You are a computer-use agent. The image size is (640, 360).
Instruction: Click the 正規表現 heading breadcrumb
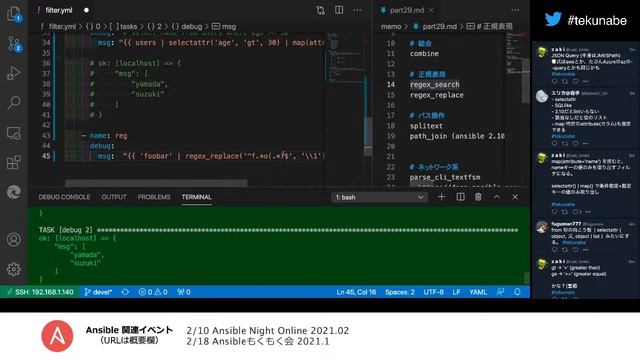(494, 27)
